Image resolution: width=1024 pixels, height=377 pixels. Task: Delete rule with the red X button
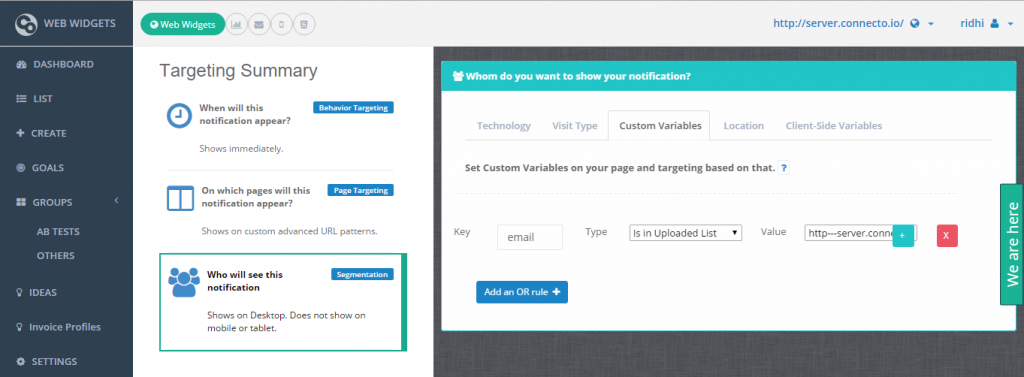(947, 235)
